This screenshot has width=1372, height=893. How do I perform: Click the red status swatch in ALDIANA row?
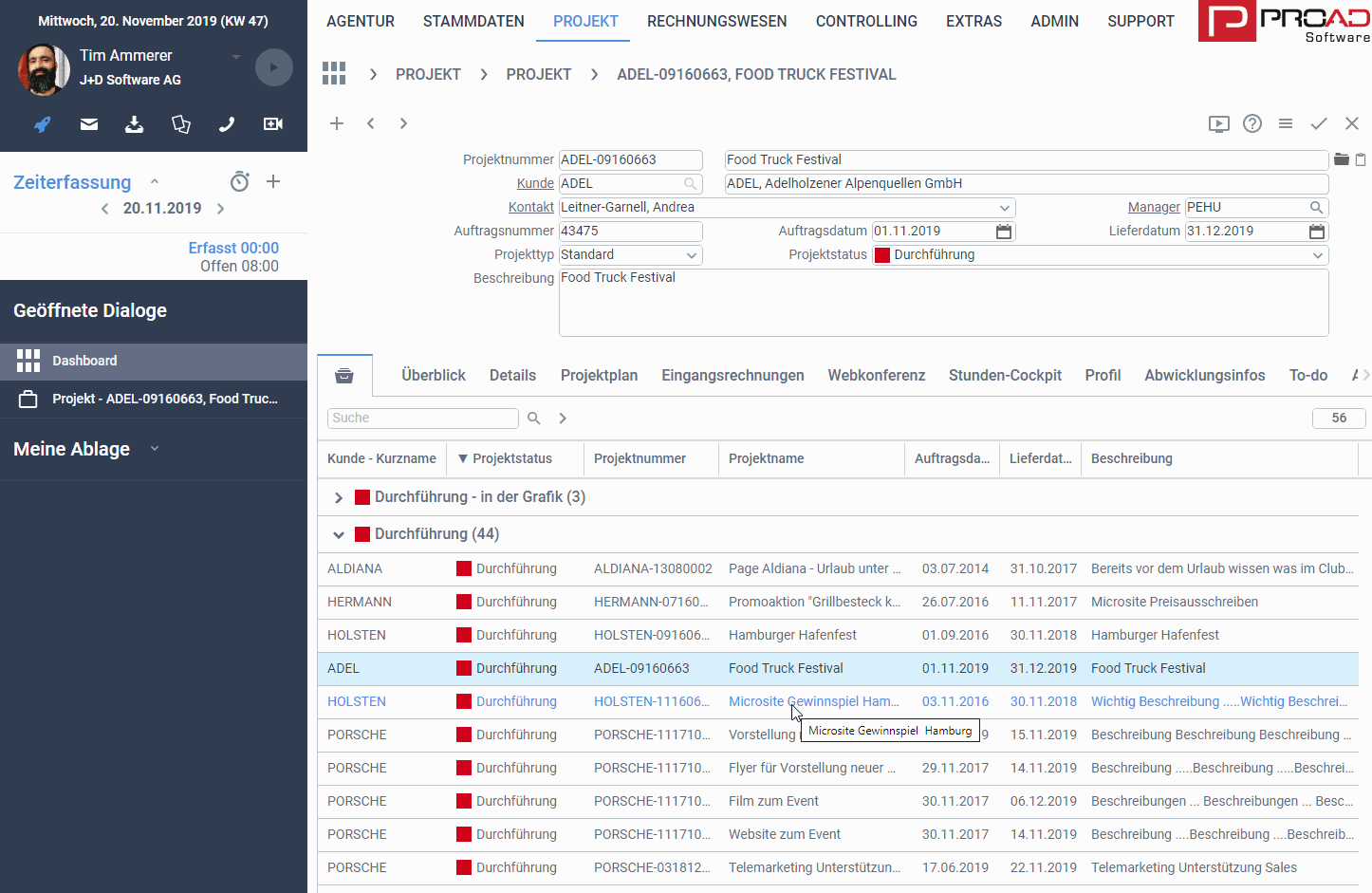pos(464,568)
